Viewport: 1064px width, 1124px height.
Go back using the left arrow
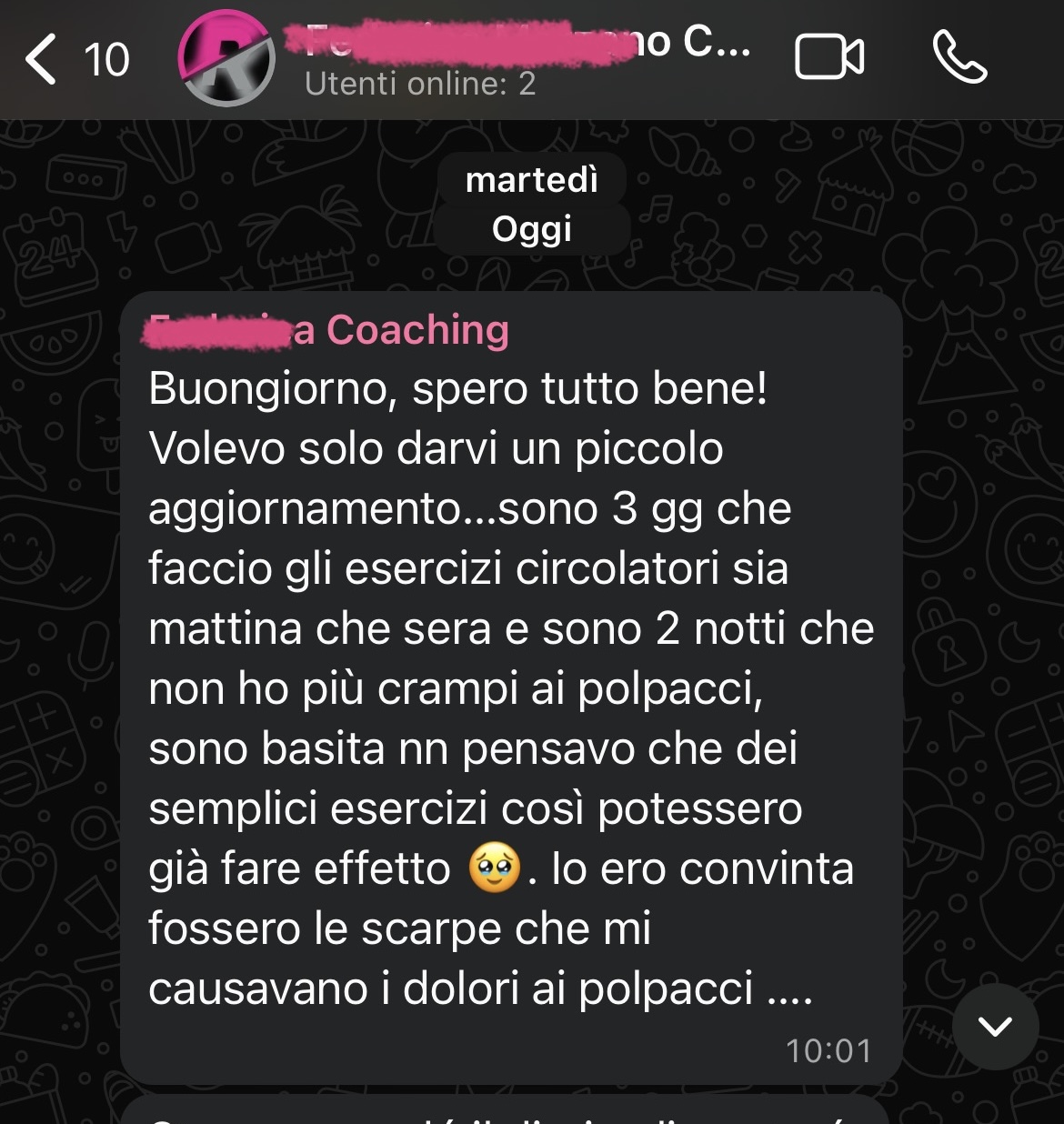click(41, 59)
